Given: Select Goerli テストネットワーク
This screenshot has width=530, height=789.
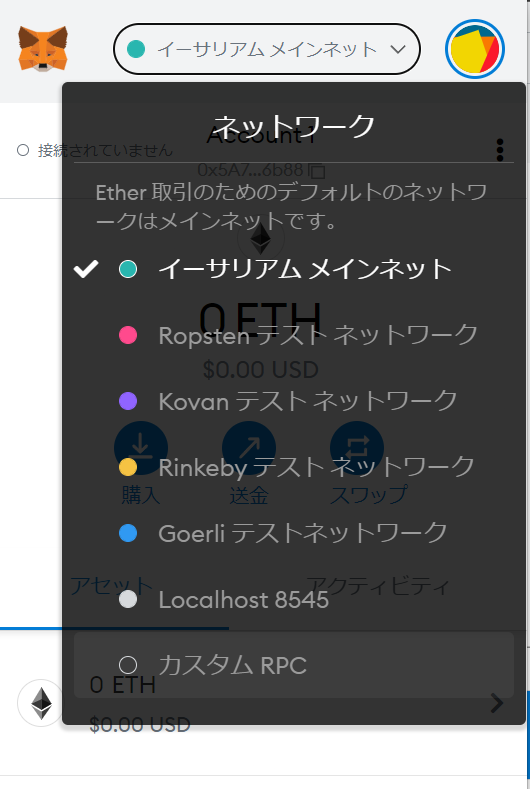Looking at the screenshot, I should click(294, 533).
